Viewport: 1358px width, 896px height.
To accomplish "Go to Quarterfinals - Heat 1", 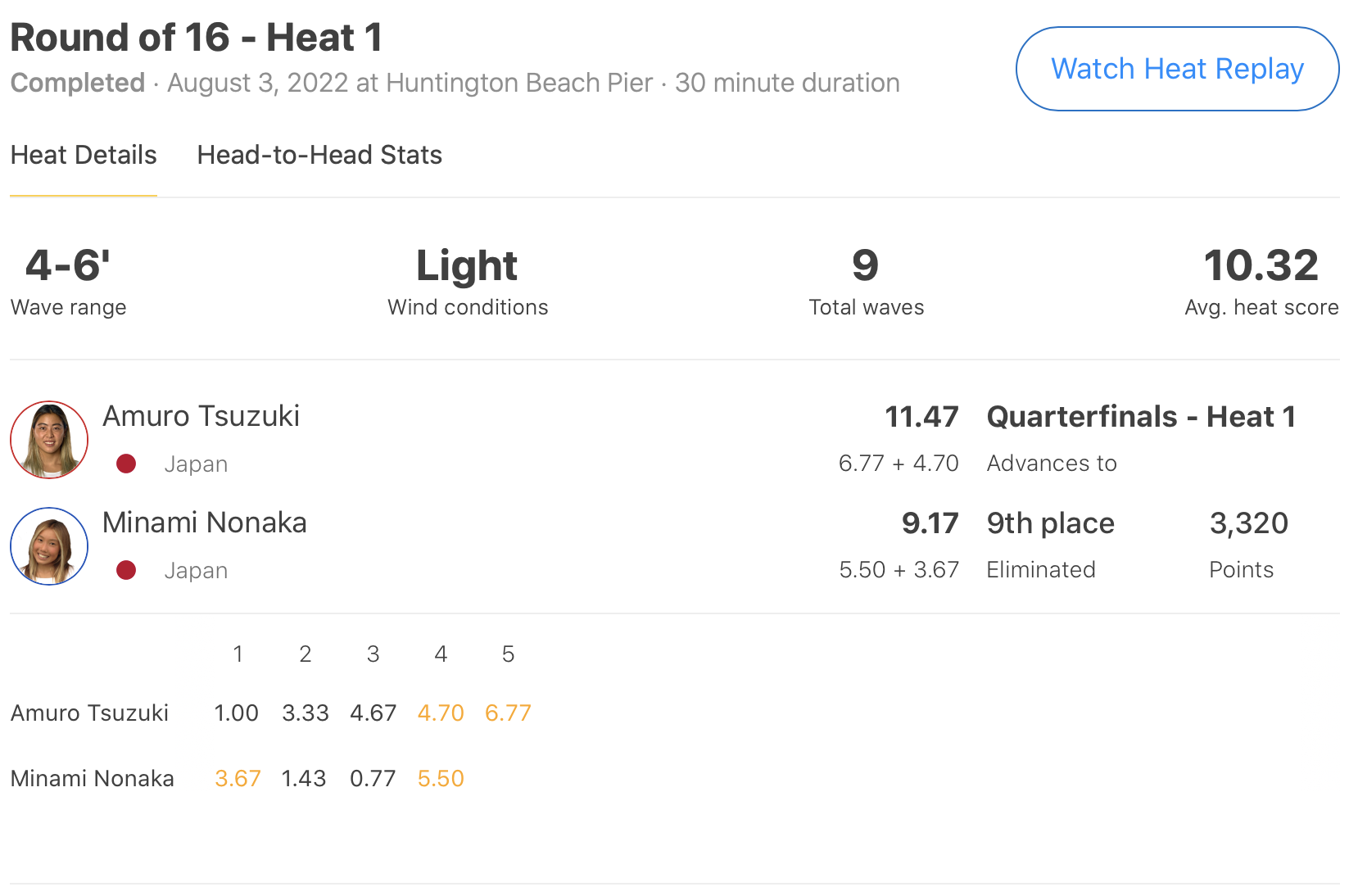I will tap(1141, 417).
